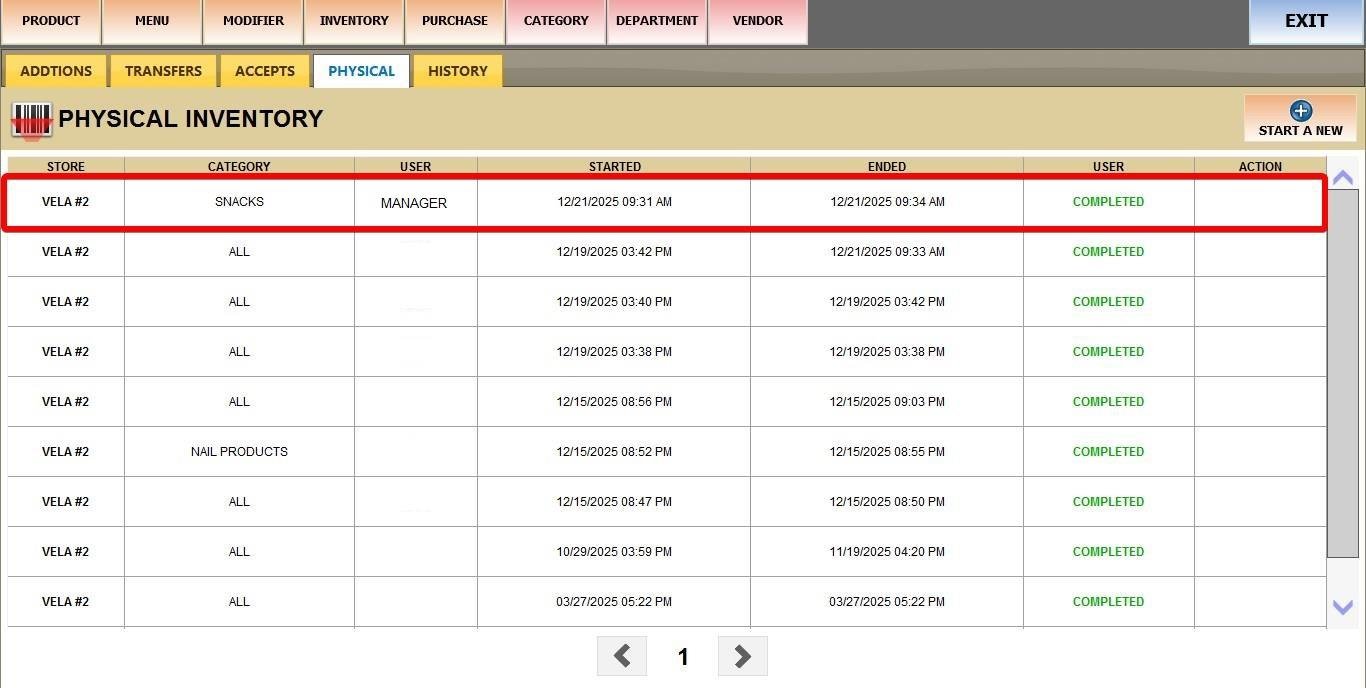Click the vertical scrollbar thumb

[1342, 372]
